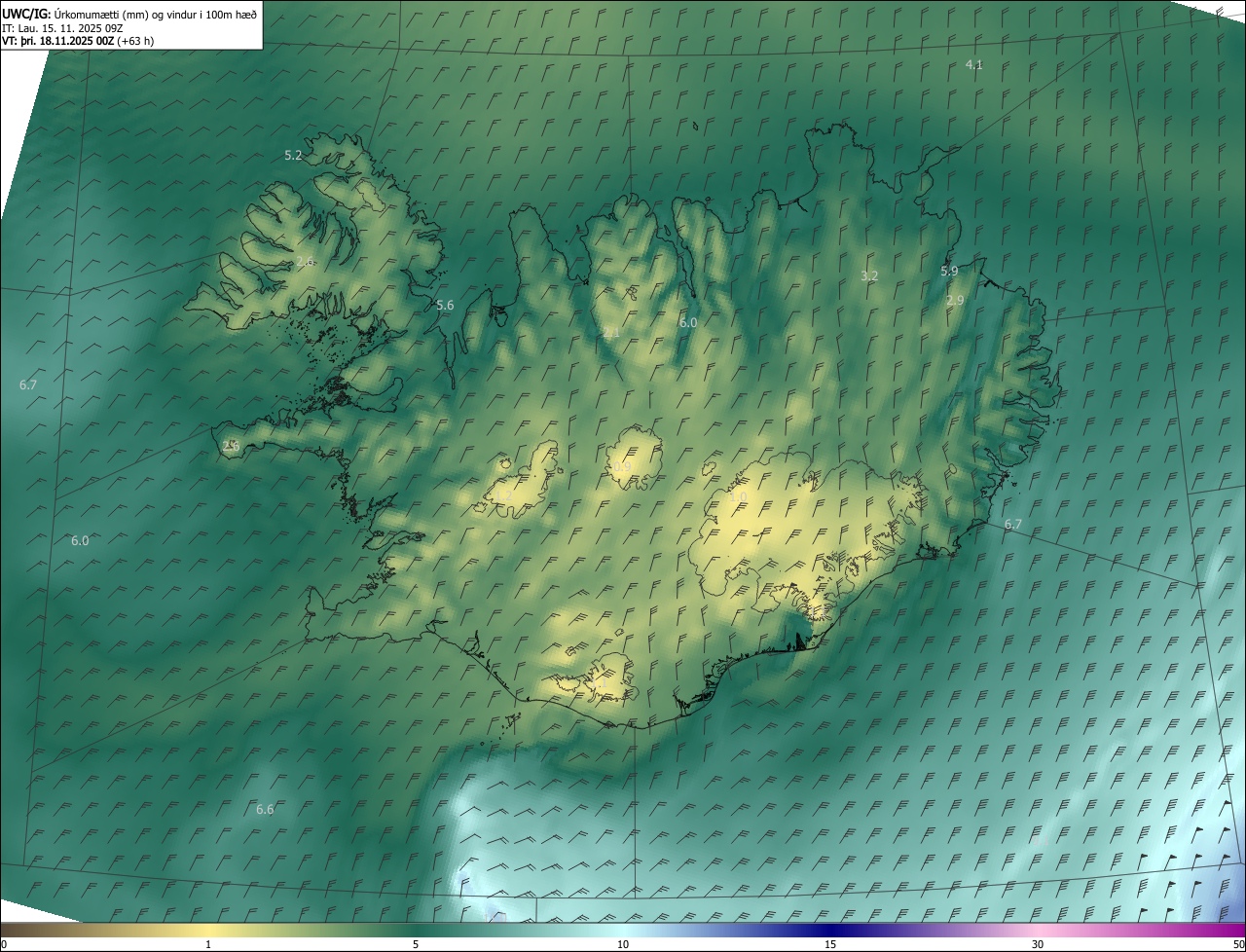Click the color scale tick label 15

[x=830, y=944]
